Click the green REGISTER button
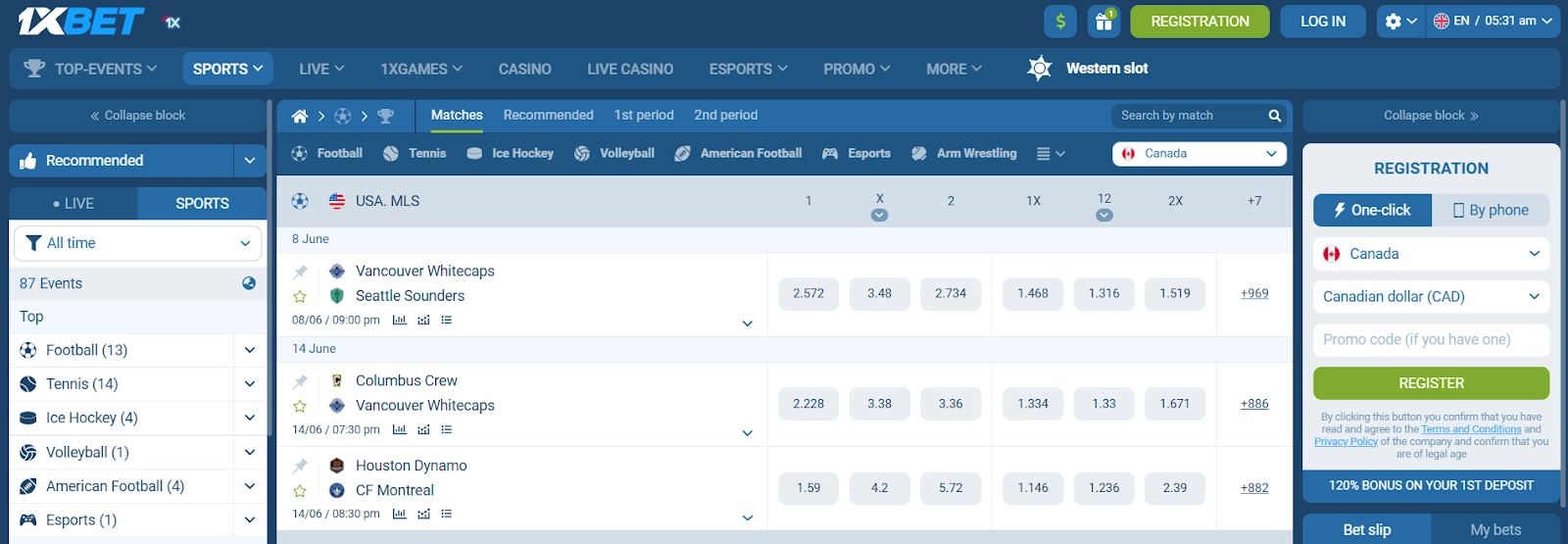 [1431, 383]
